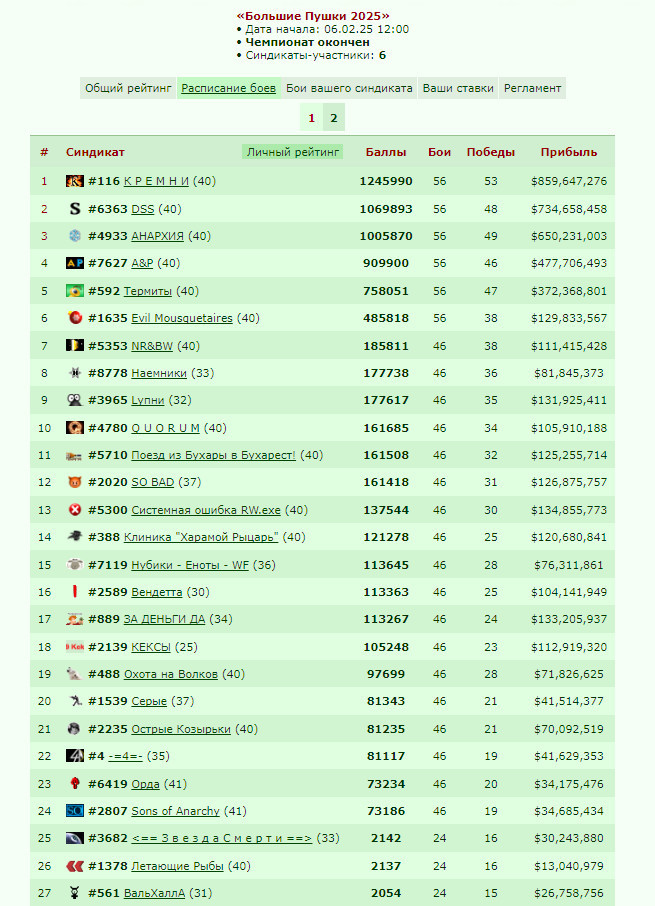Switch to Расписание боев tab

[x=229, y=88]
